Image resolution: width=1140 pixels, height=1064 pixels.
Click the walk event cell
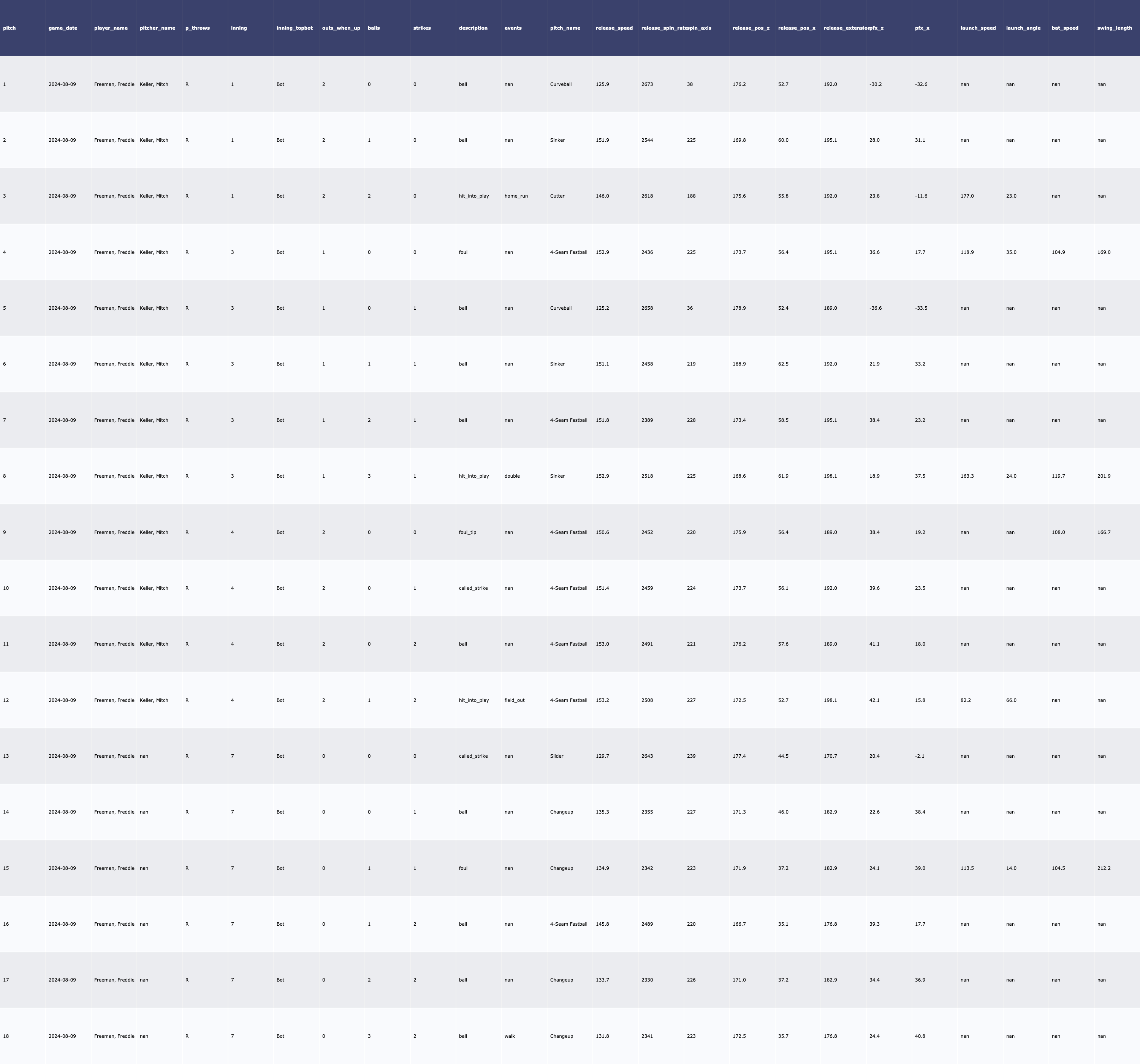(x=510, y=1036)
